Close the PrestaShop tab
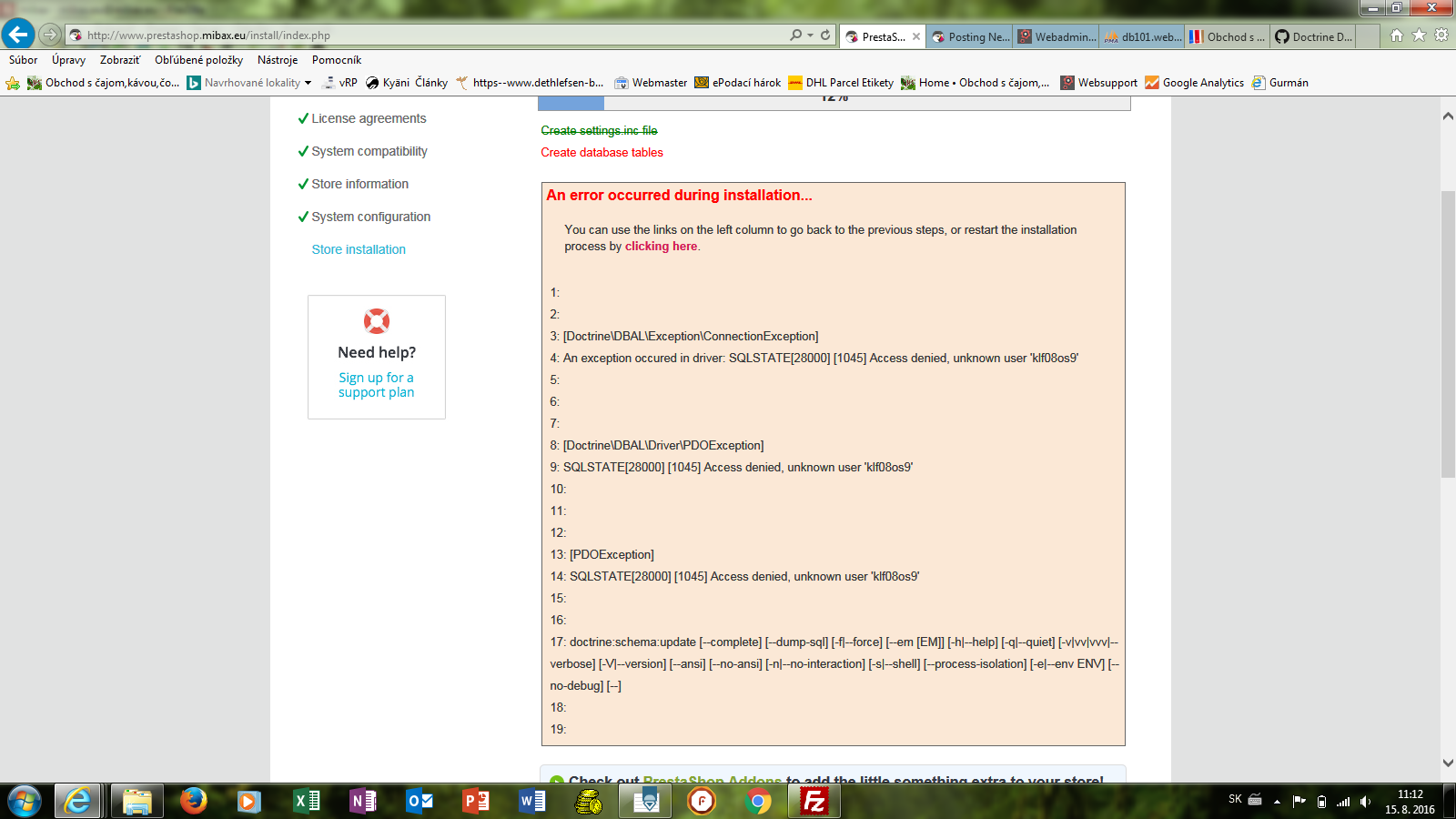This screenshot has height=819, width=1456. coord(916,37)
